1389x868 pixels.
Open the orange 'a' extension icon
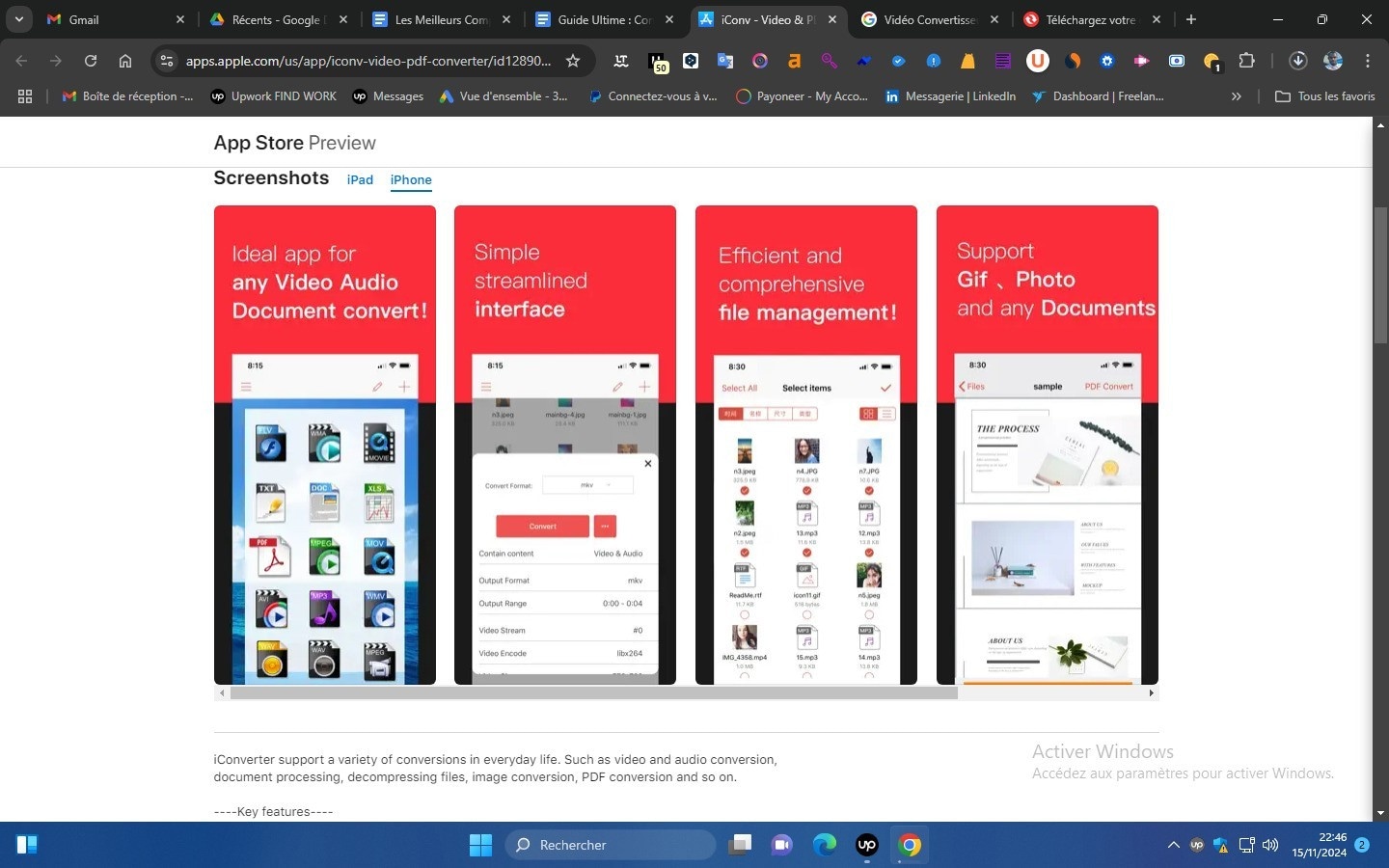point(795,61)
